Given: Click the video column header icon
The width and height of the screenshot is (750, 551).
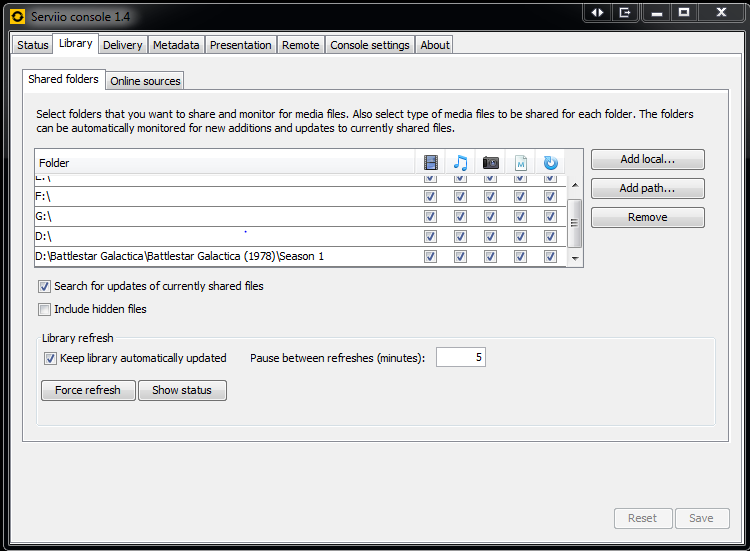Looking at the screenshot, I should (x=430, y=163).
